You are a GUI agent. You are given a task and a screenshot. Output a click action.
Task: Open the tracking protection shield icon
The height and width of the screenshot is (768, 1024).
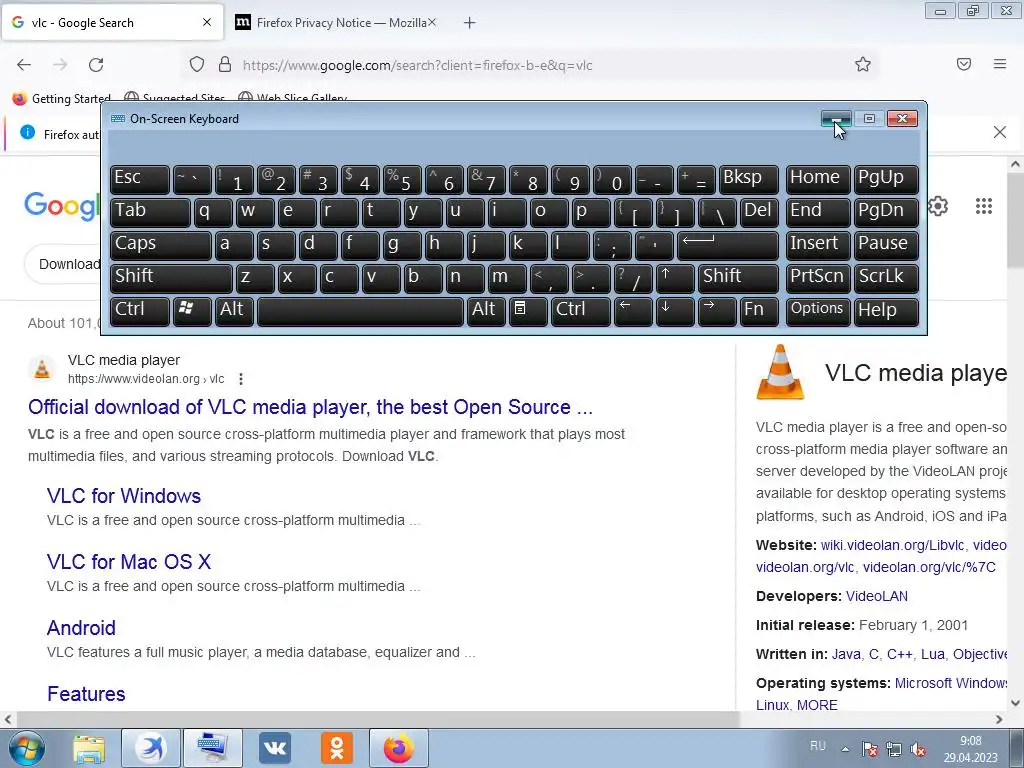coord(197,64)
